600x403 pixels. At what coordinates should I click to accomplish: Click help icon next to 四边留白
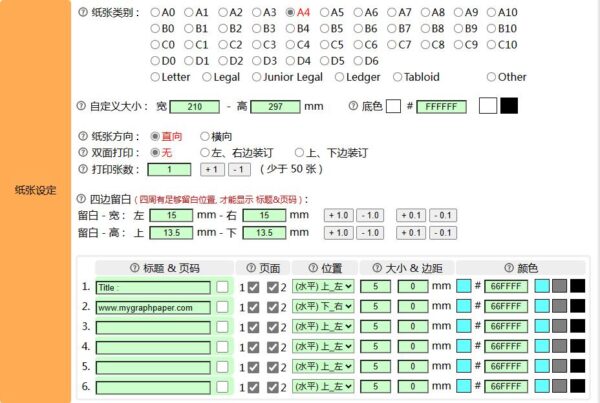(82, 198)
